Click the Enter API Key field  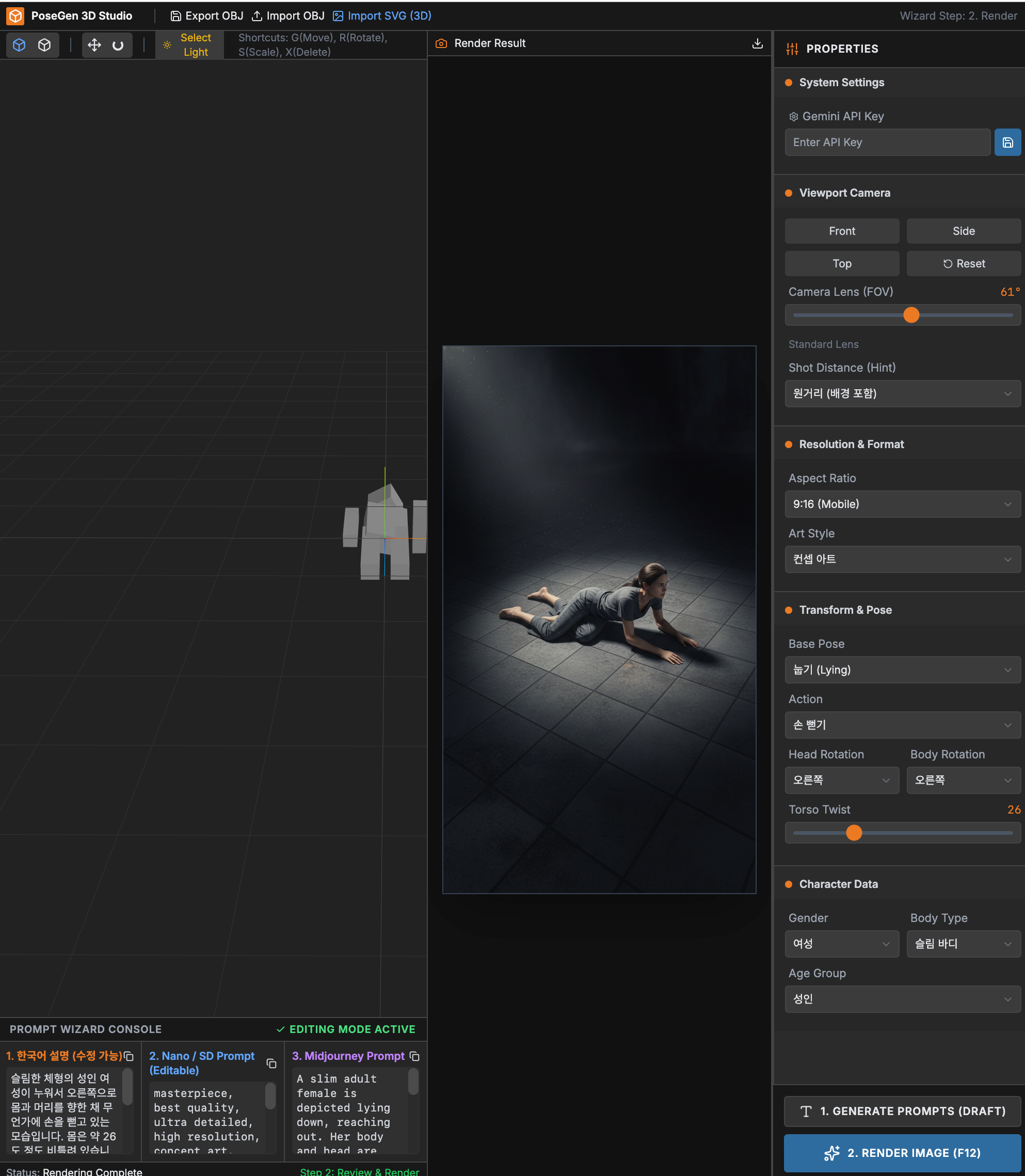[887, 142]
